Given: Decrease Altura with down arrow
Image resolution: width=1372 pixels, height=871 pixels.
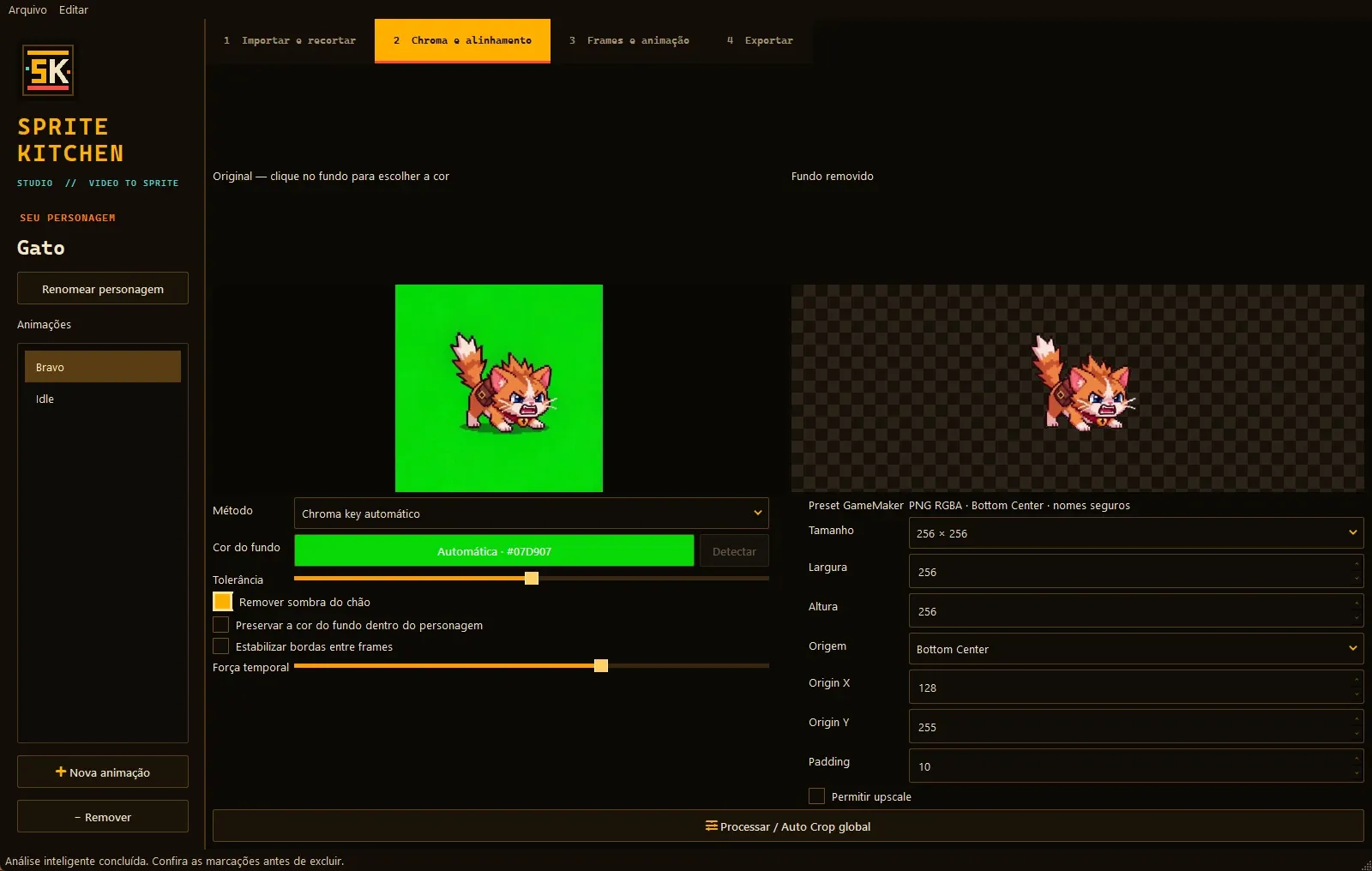Looking at the screenshot, I should 1357,618.
